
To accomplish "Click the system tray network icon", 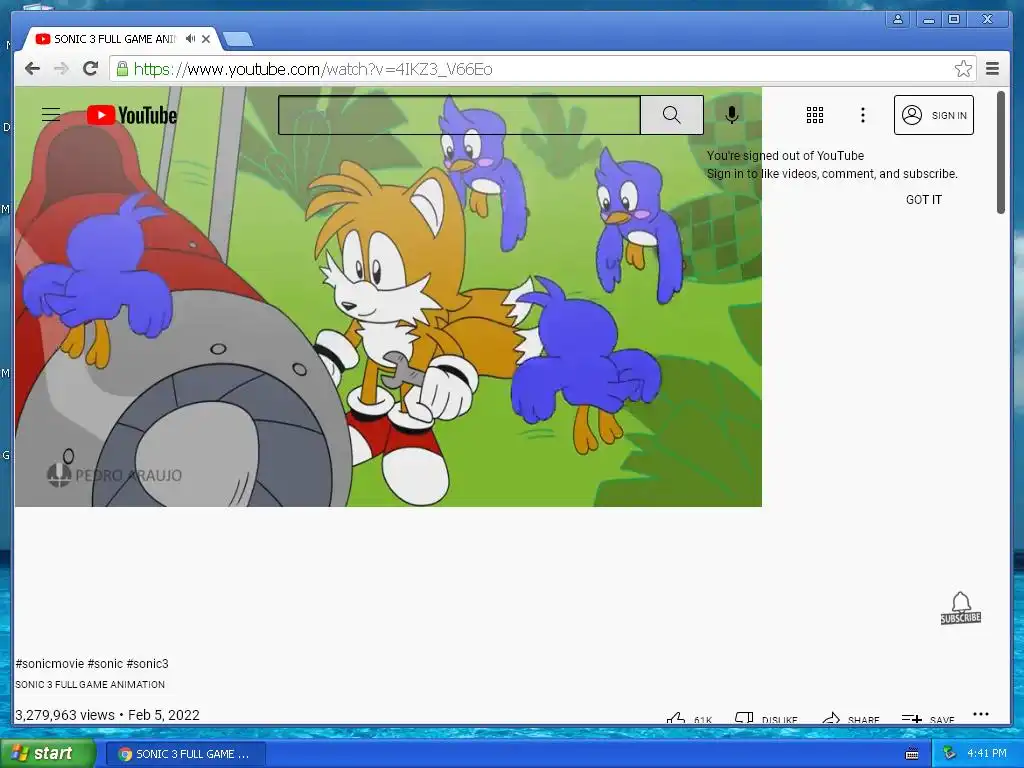I will [x=950, y=754].
